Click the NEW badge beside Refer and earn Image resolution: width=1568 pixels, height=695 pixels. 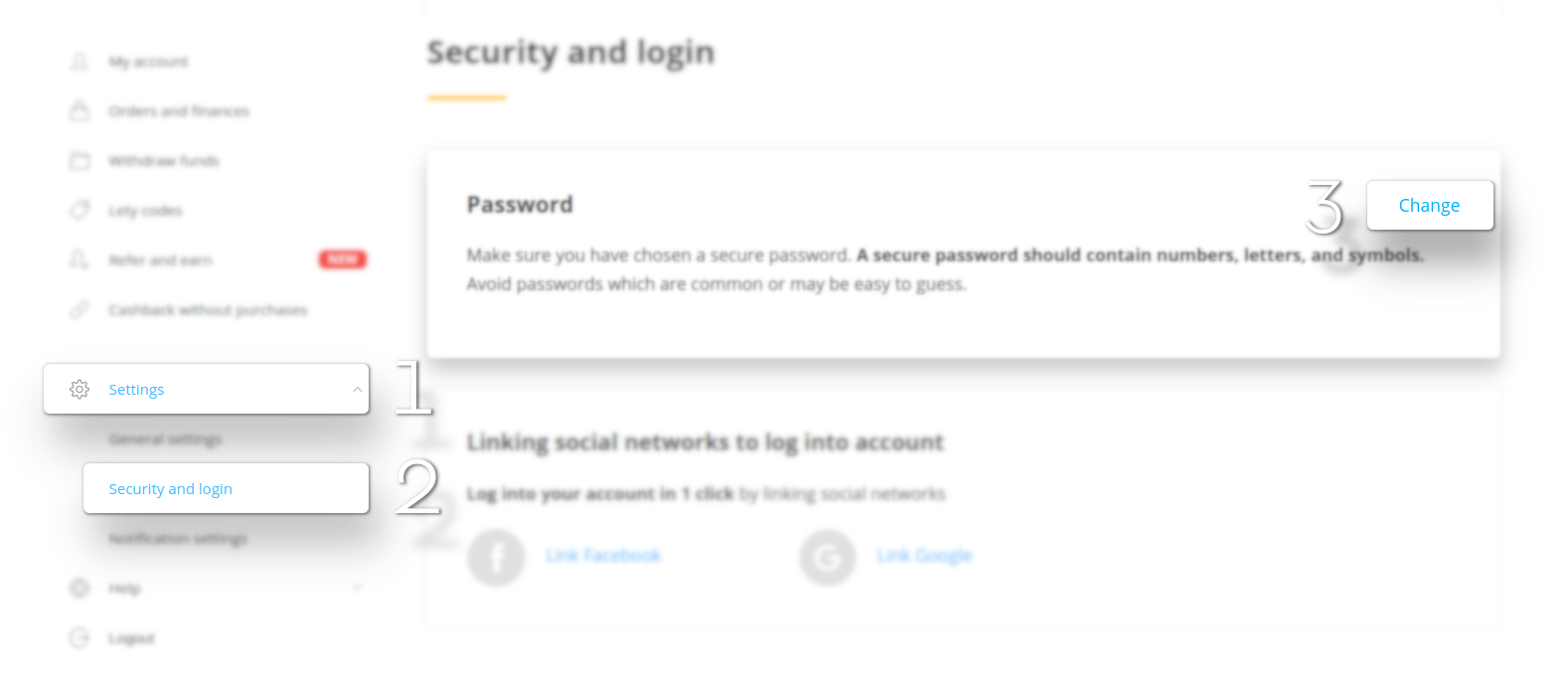click(x=343, y=260)
